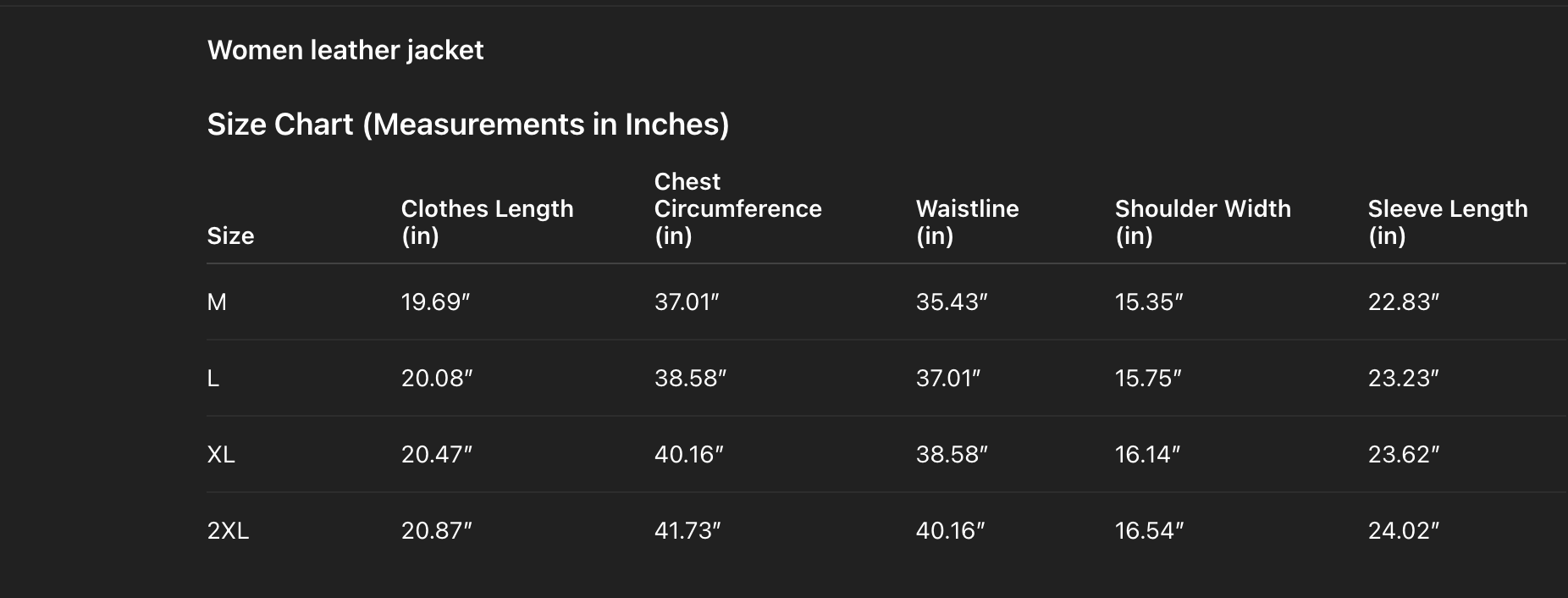Click the 2XL size row label
The image size is (1568, 598).
coord(228,531)
